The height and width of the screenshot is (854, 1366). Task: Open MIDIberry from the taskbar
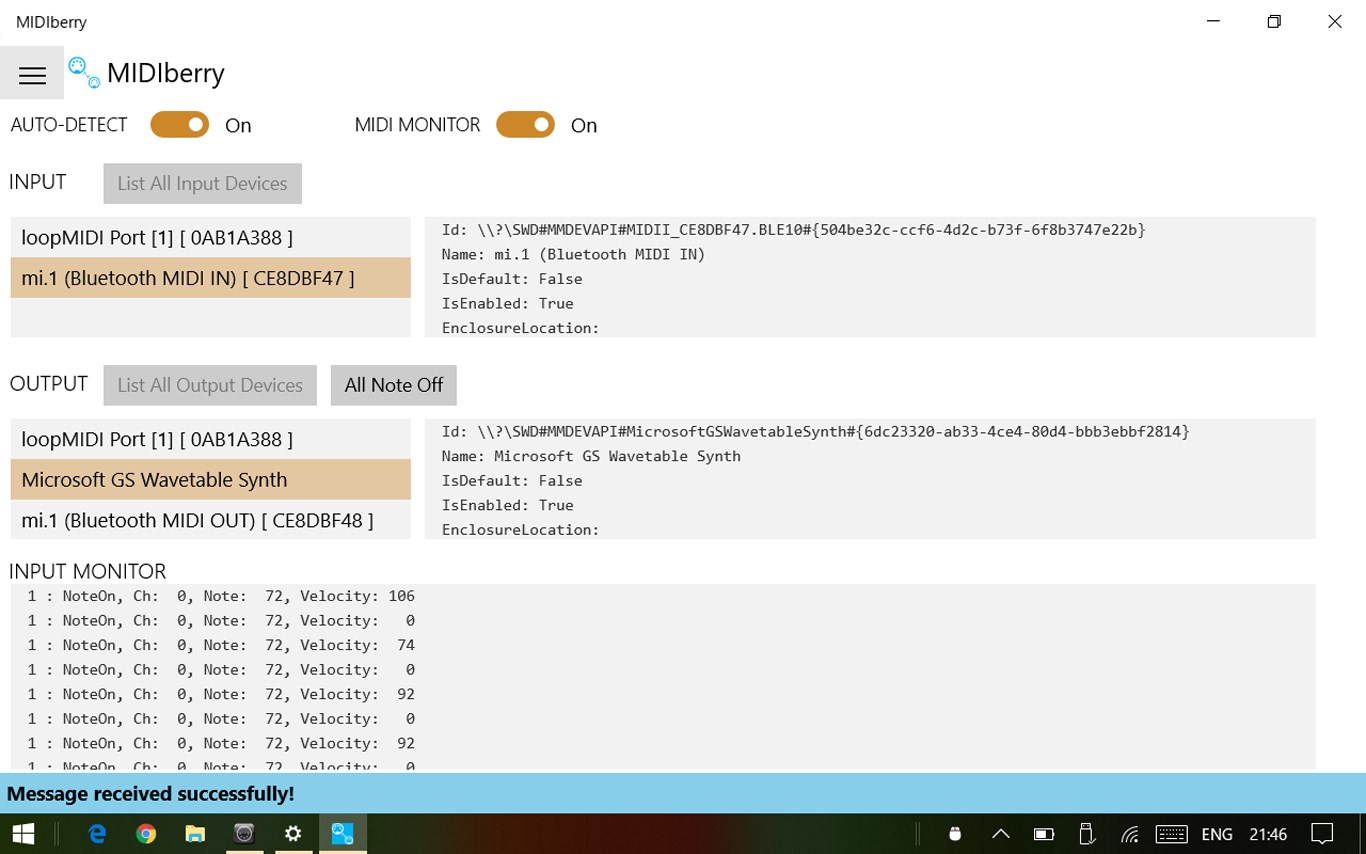pos(342,833)
